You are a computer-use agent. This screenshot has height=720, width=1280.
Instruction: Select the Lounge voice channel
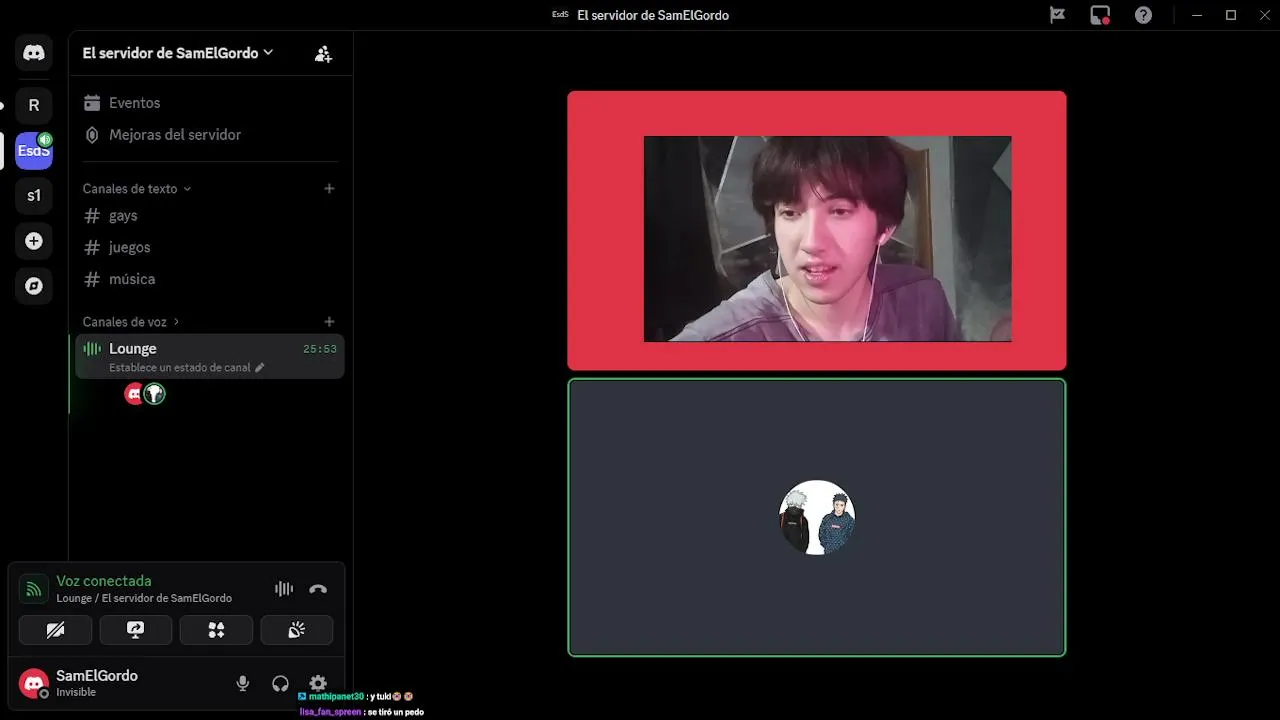[208, 356]
